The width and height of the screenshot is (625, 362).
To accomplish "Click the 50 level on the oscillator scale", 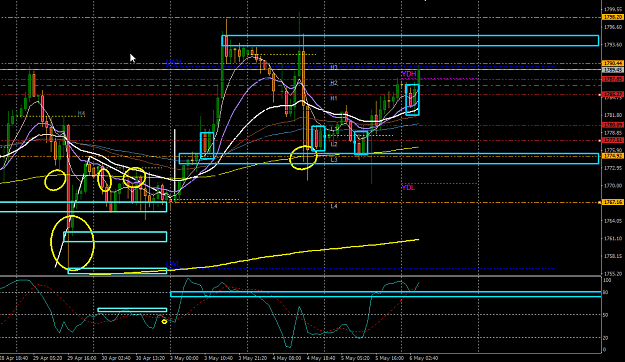I will click(605, 315).
